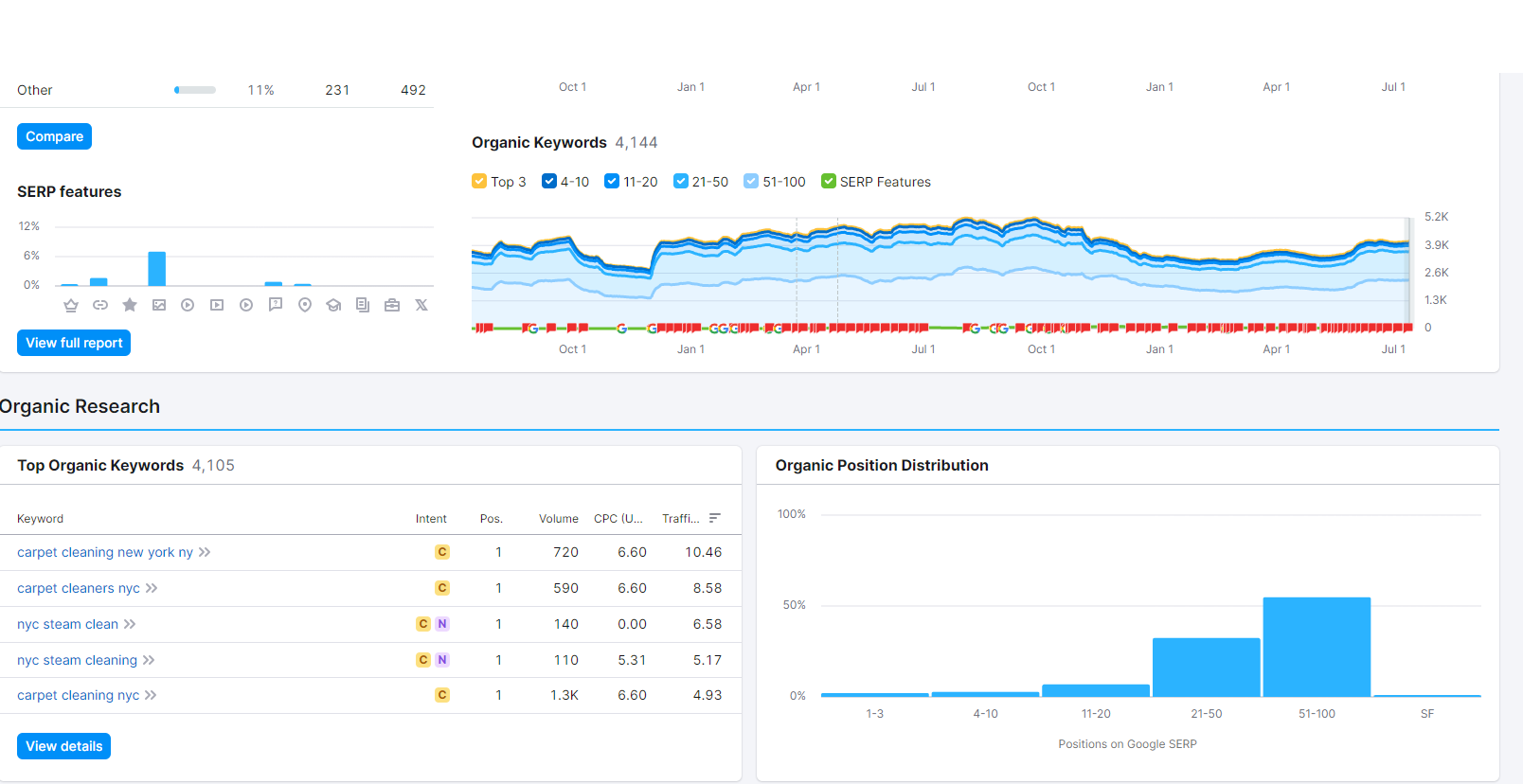Select the location pin local pack icon
This screenshot has width=1523, height=784.
(305, 305)
